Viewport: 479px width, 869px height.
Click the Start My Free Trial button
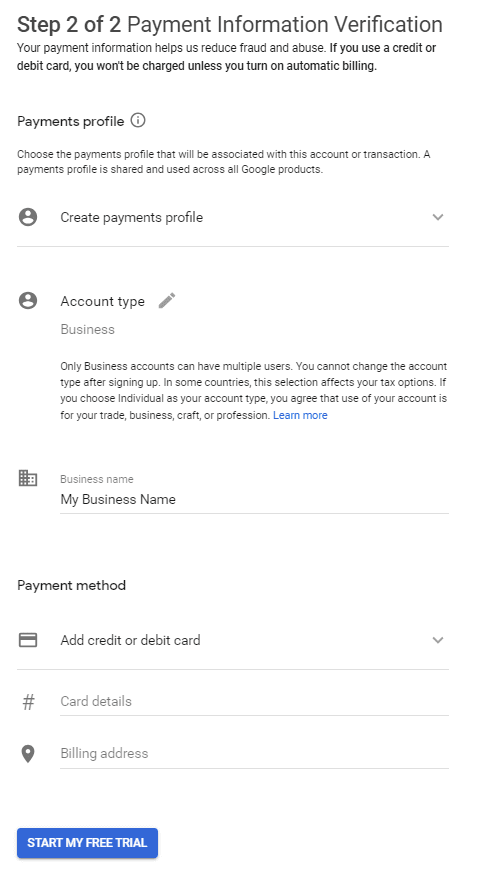[87, 843]
